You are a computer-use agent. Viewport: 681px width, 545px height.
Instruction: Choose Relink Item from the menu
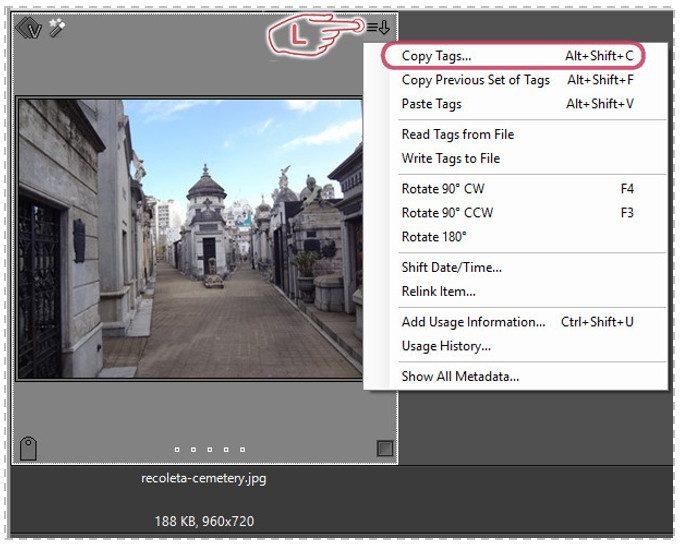438,291
